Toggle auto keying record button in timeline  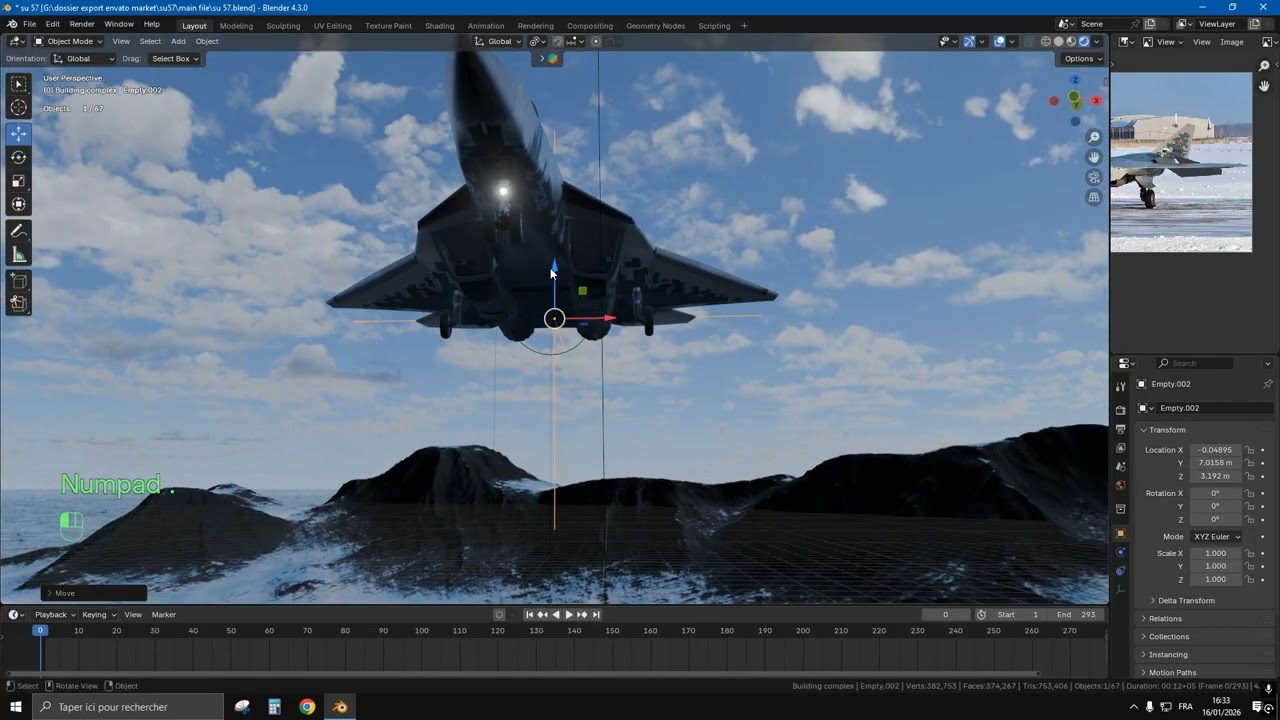coord(499,614)
